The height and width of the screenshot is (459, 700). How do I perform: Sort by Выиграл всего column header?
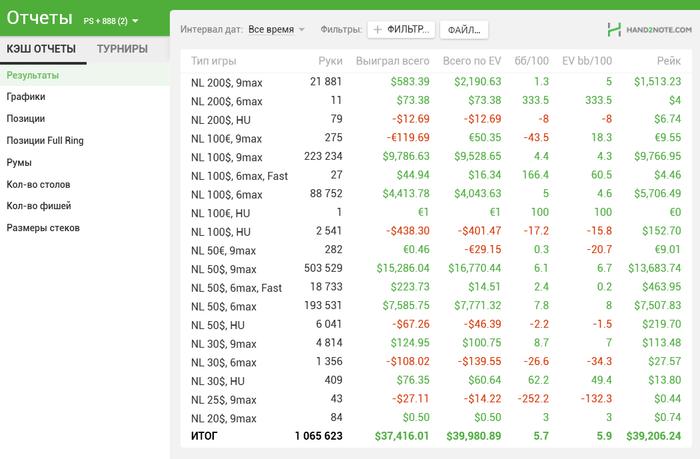coord(395,61)
